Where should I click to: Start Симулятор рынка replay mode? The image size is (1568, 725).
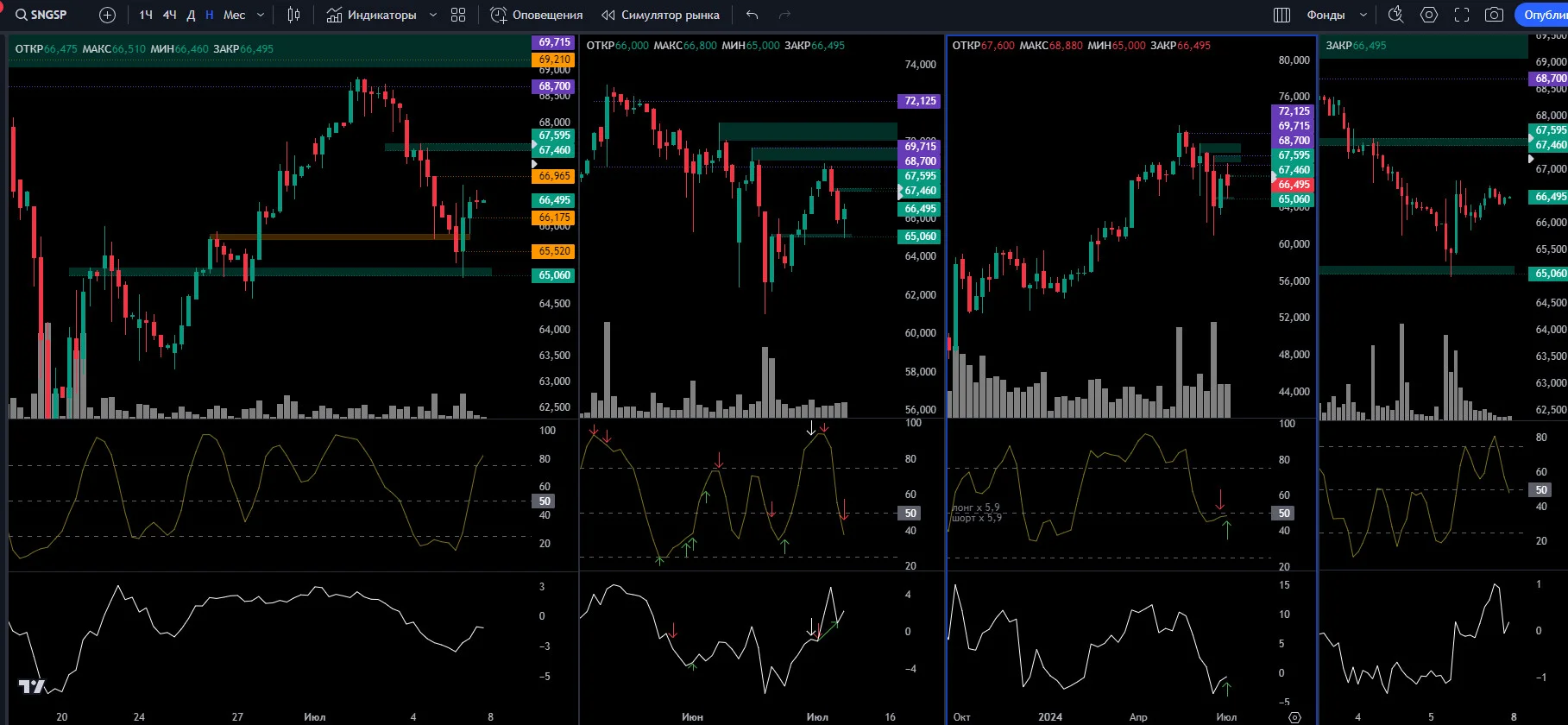tap(661, 15)
